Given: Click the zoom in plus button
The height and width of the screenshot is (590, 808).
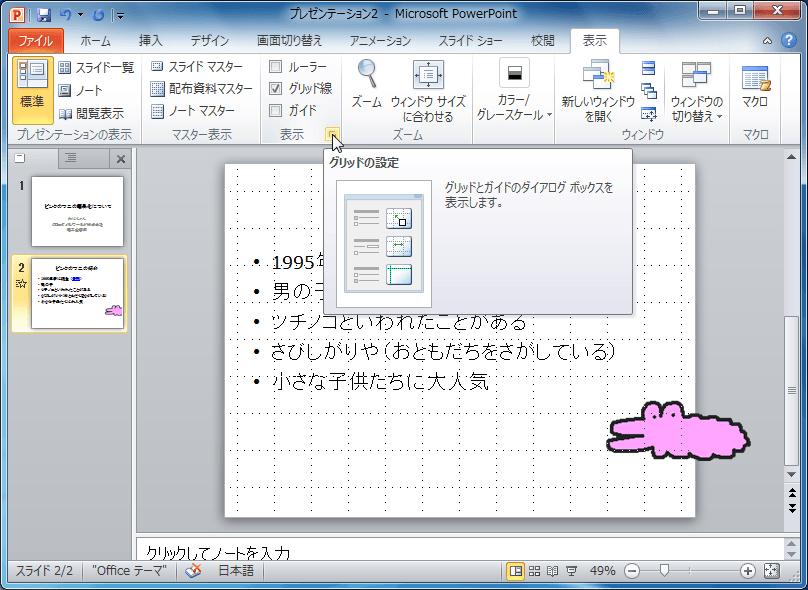Looking at the screenshot, I should click(748, 571).
